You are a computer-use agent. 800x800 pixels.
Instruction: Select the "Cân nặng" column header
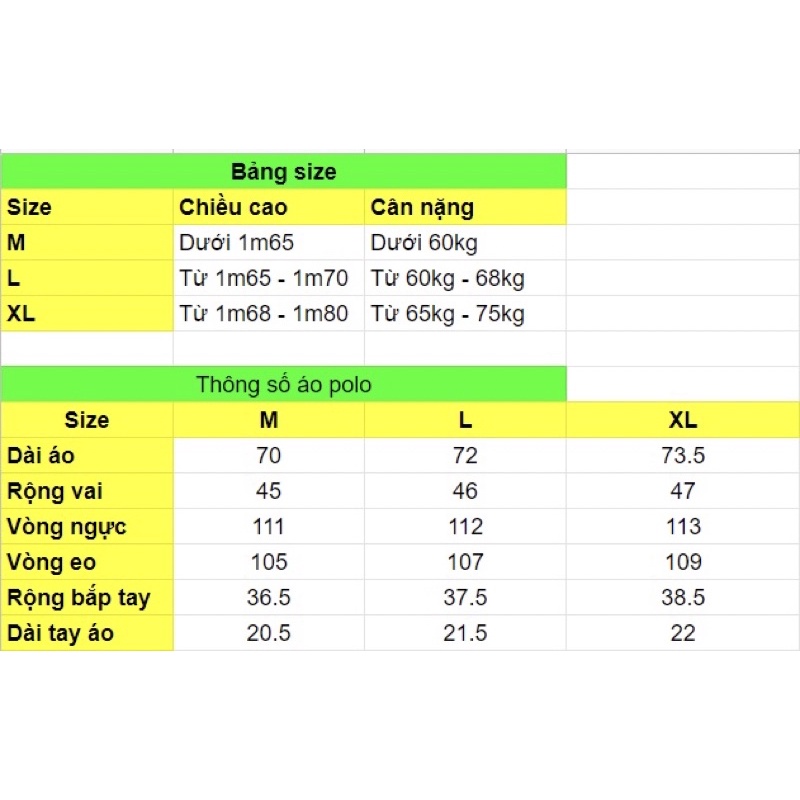[x=422, y=208]
